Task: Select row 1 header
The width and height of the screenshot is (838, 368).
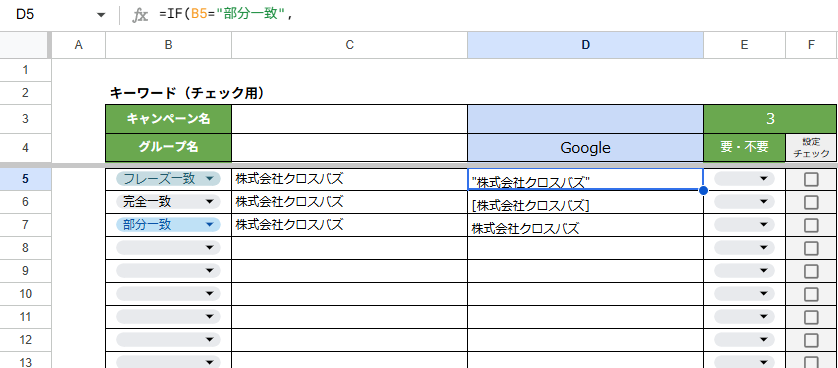Action: coord(25,70)
